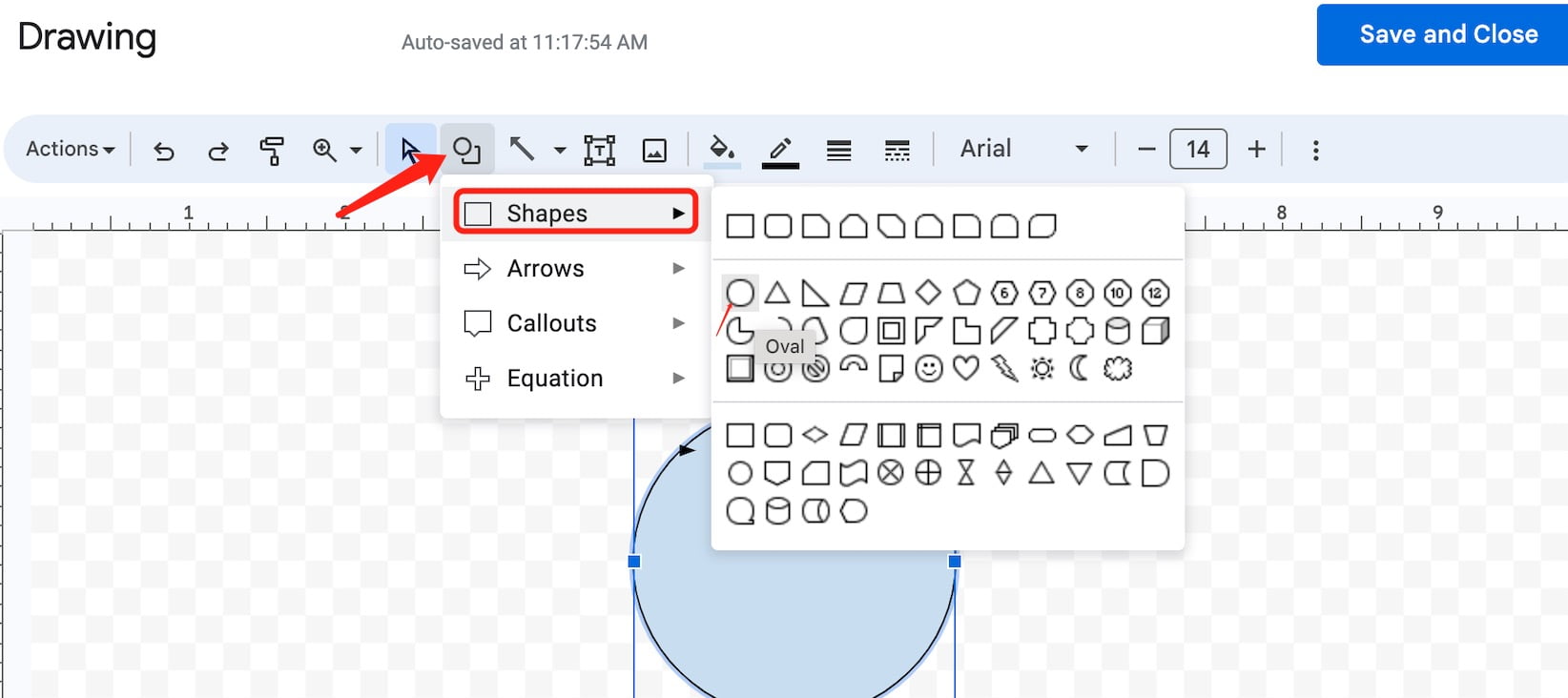Open the three-dot More options menu
1568x698 pixels.
(1315, 150)
